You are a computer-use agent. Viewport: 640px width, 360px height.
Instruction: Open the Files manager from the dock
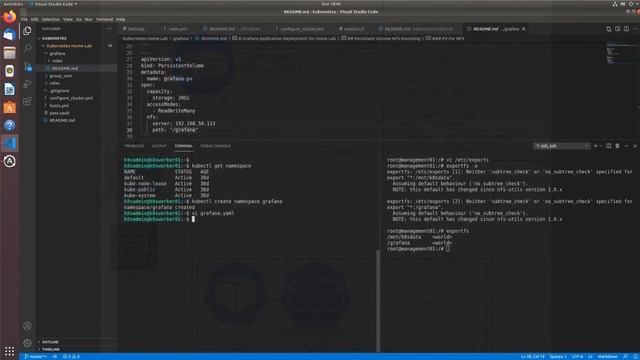(x=9, y=53)
